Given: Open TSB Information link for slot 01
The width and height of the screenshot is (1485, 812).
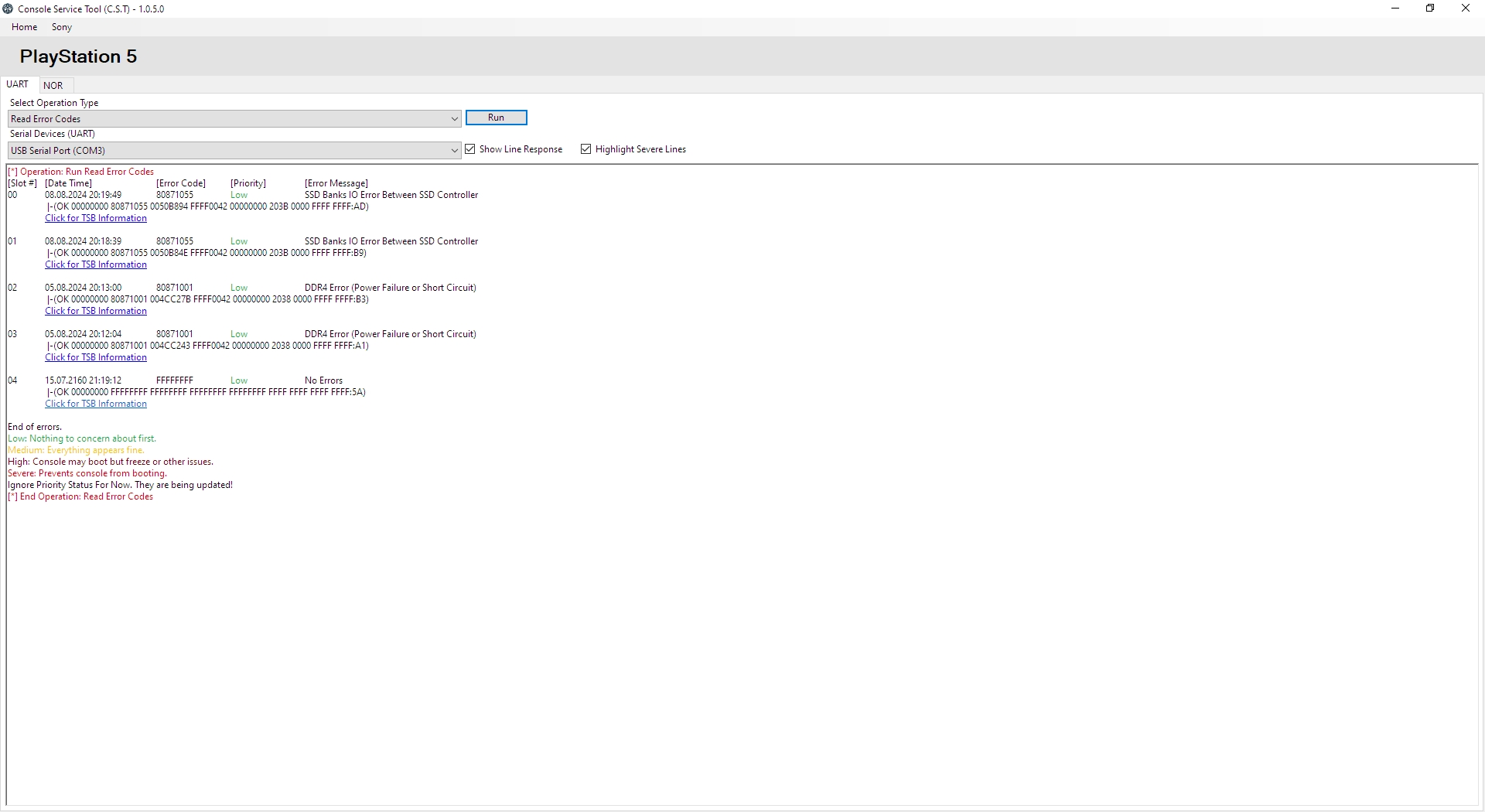Looking at the screenshot, I should (96, 264).
